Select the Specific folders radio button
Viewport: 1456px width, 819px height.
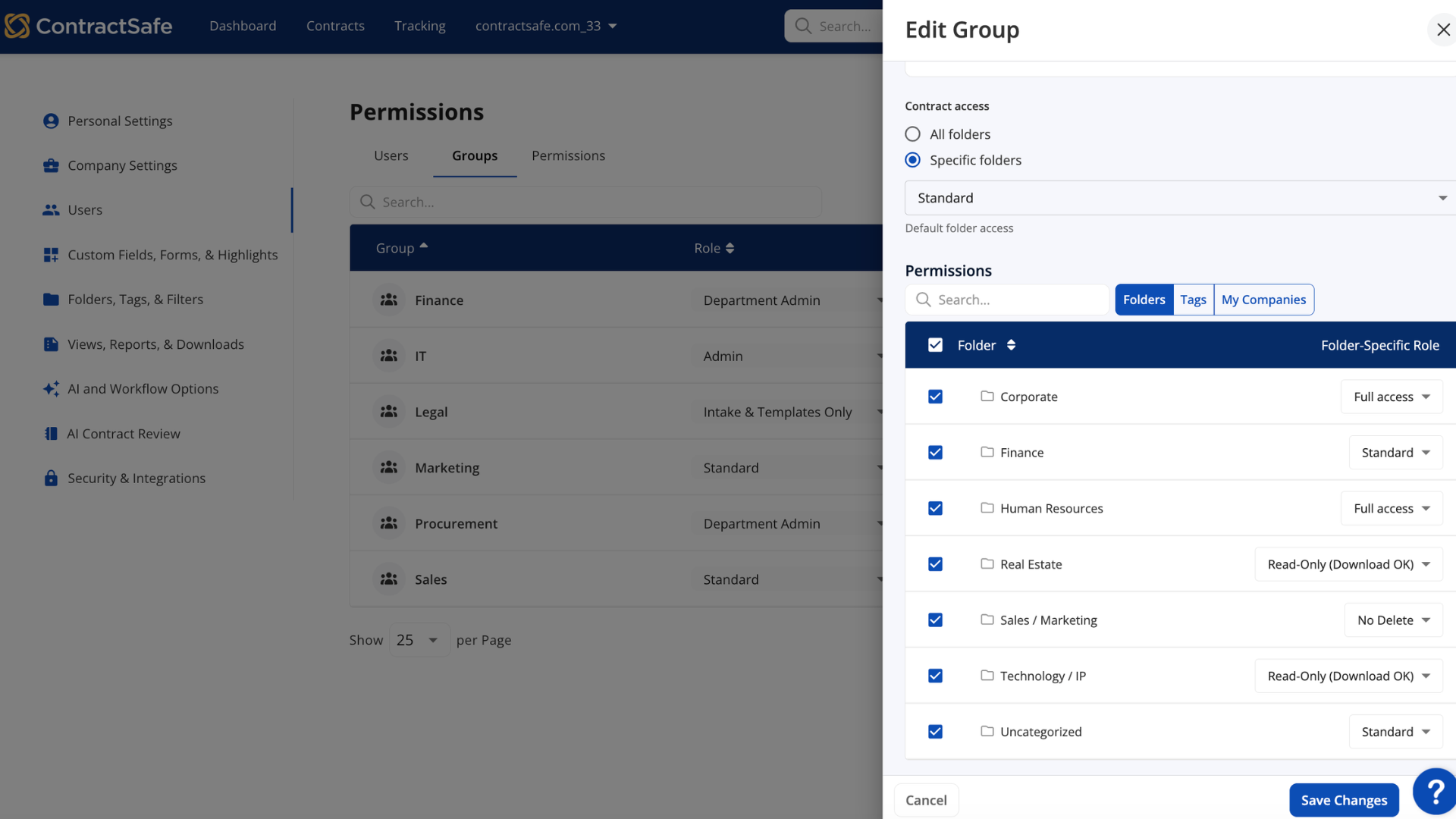913,160
